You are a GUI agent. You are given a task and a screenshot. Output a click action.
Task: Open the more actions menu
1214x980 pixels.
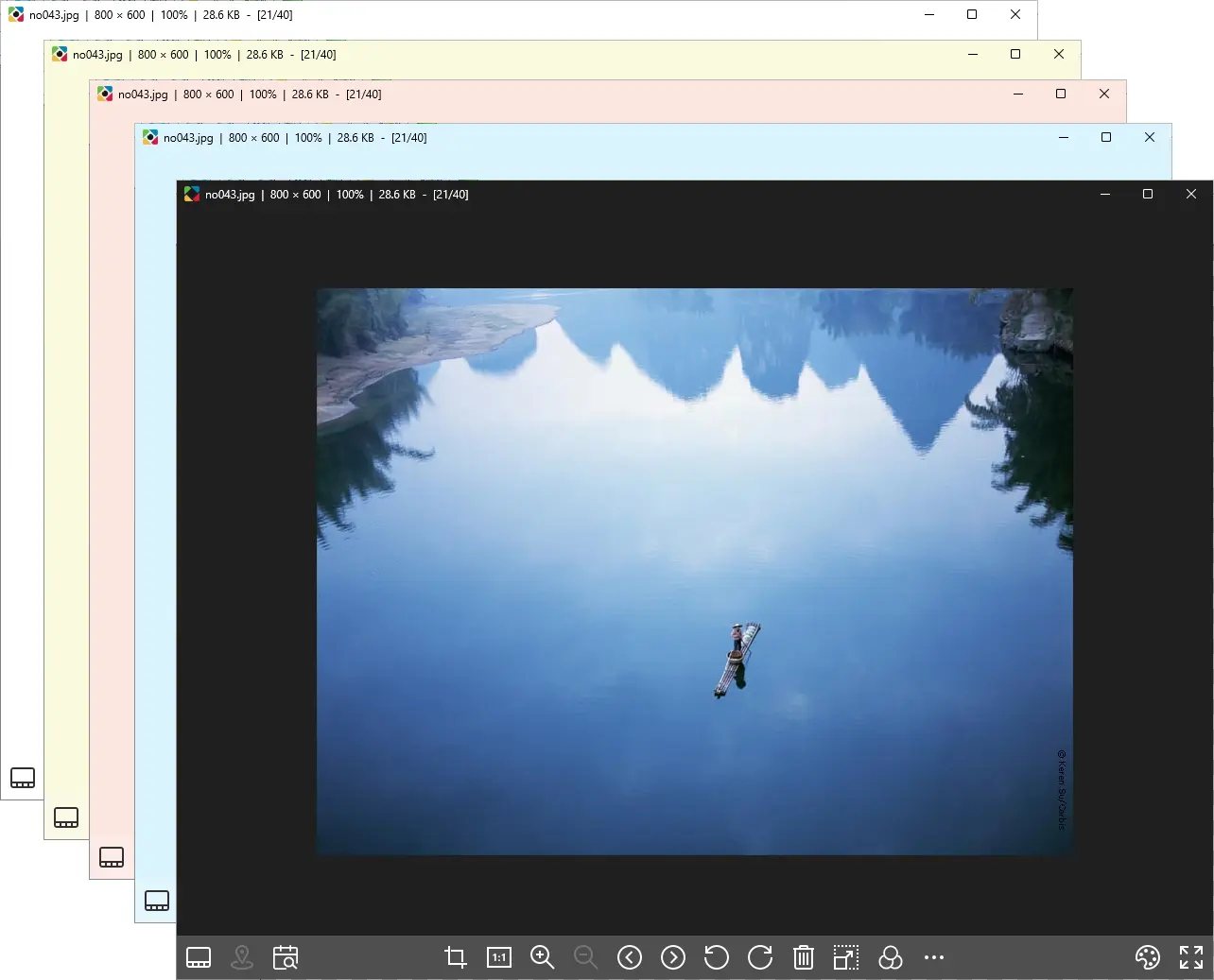coord(934,957)
